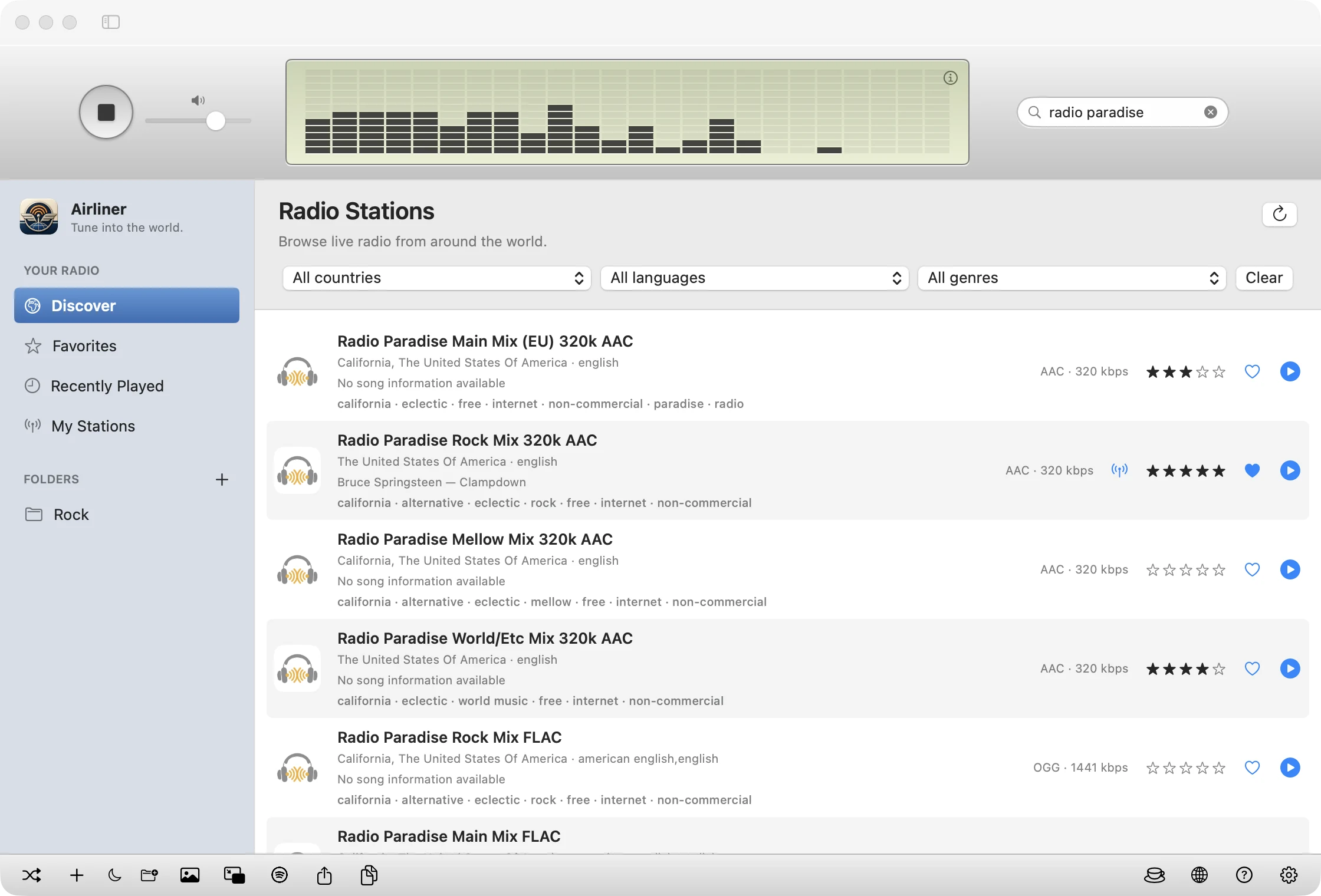Open the globe icon in bottom toolbar

(1200, 875)
